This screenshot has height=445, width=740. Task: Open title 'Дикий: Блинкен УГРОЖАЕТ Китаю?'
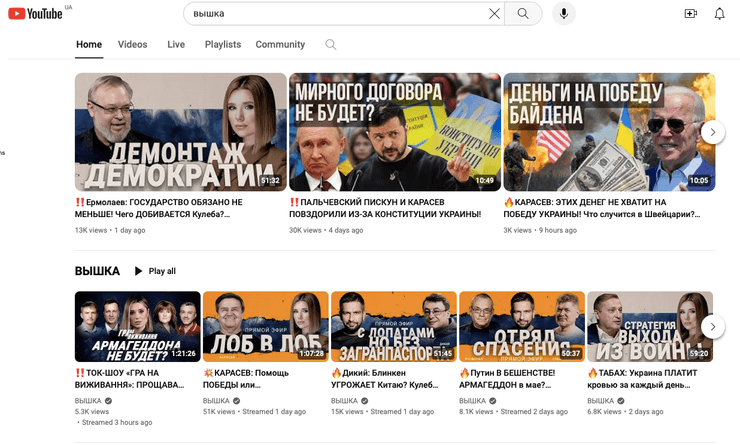tap(385, 379)
